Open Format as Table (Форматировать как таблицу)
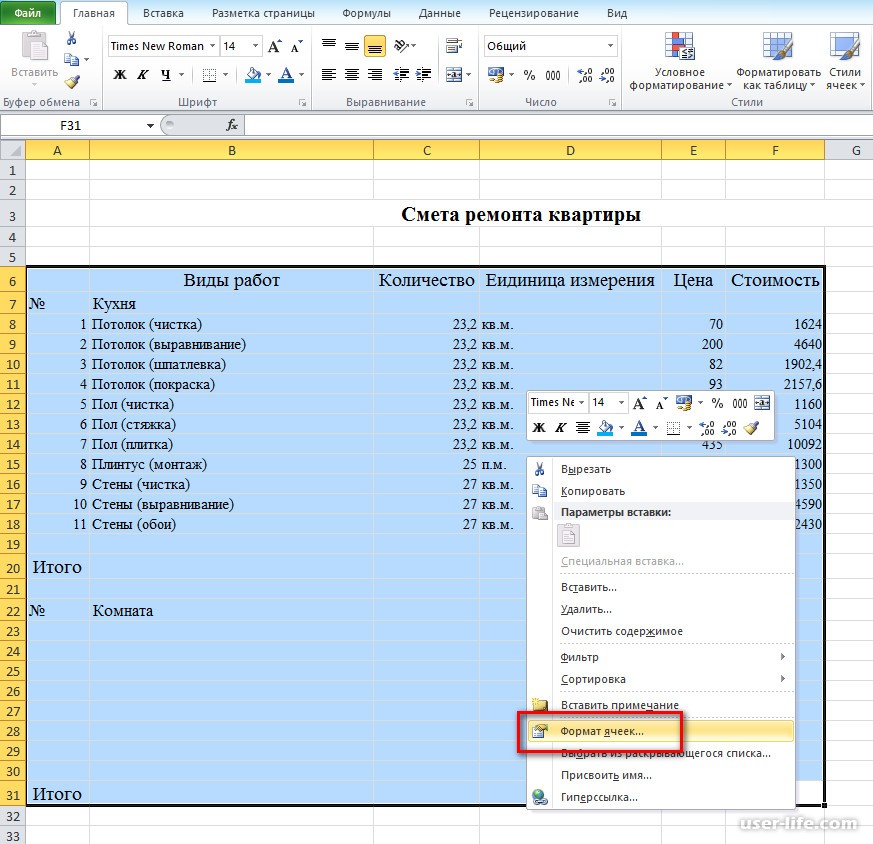The height and width of the screenshot is (844, 873). pyautogui.click(x=778, y=61)
